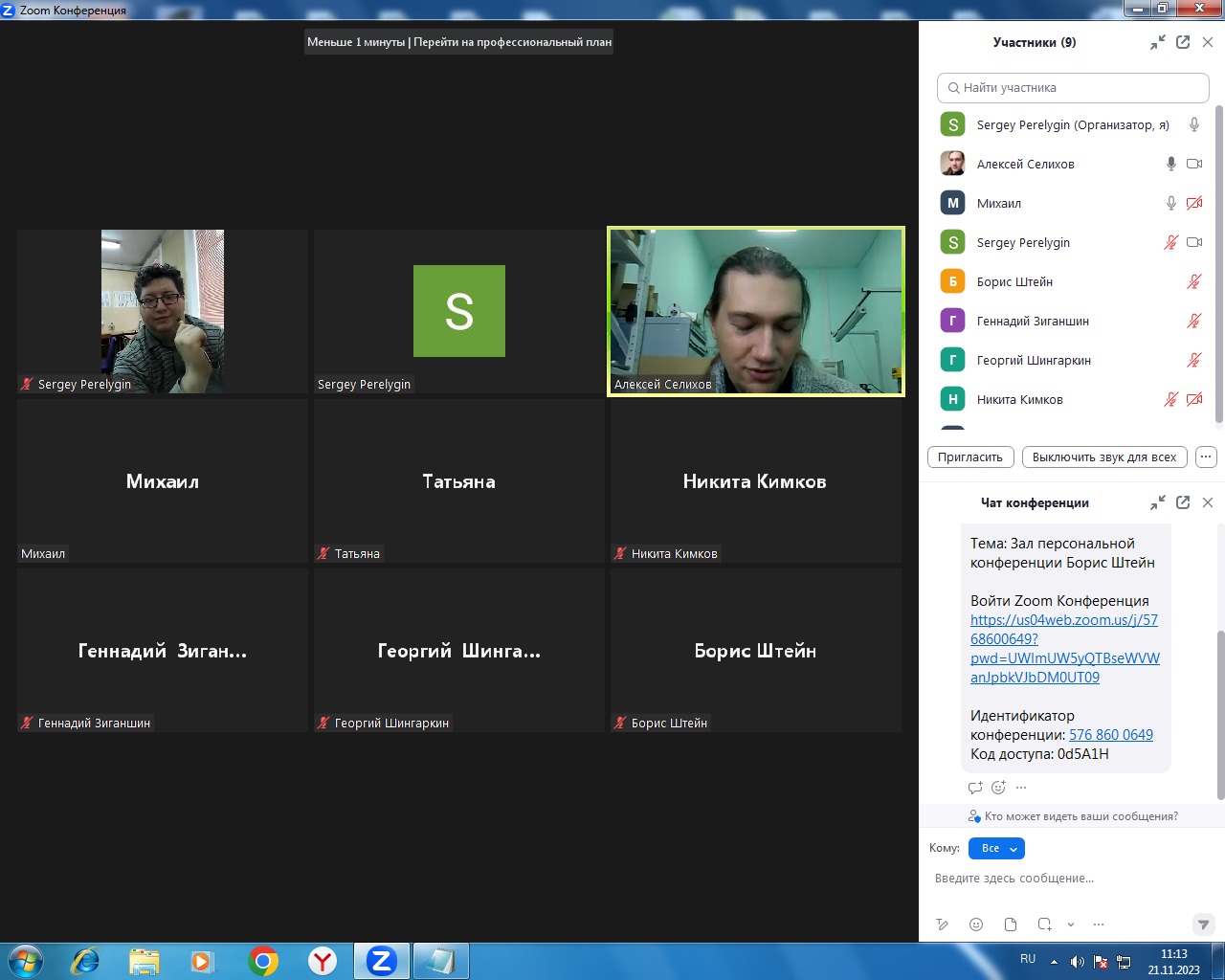Select the Михаил video tile

tap(163, 480)
